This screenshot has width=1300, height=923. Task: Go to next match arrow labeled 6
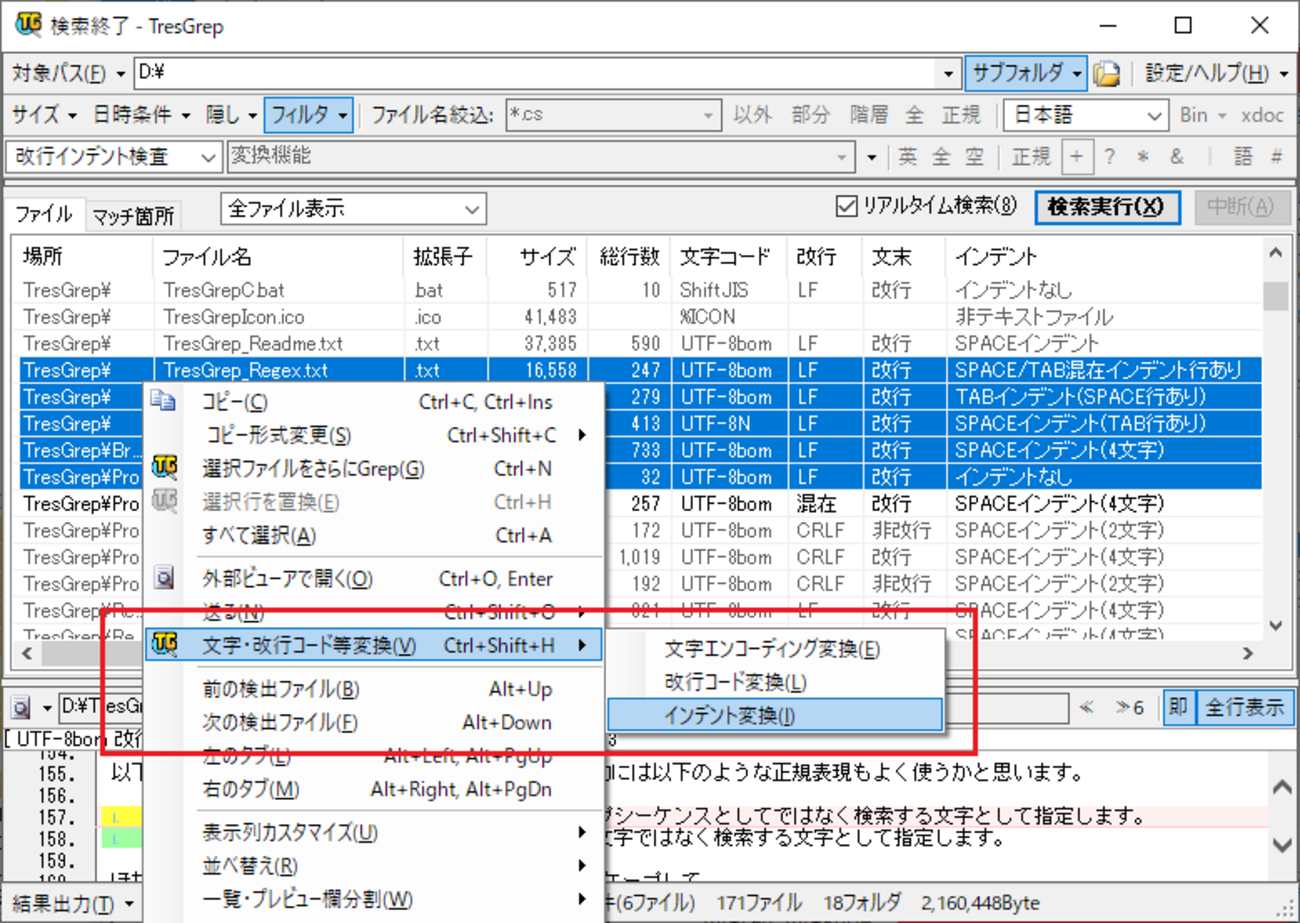[1130, 707]
